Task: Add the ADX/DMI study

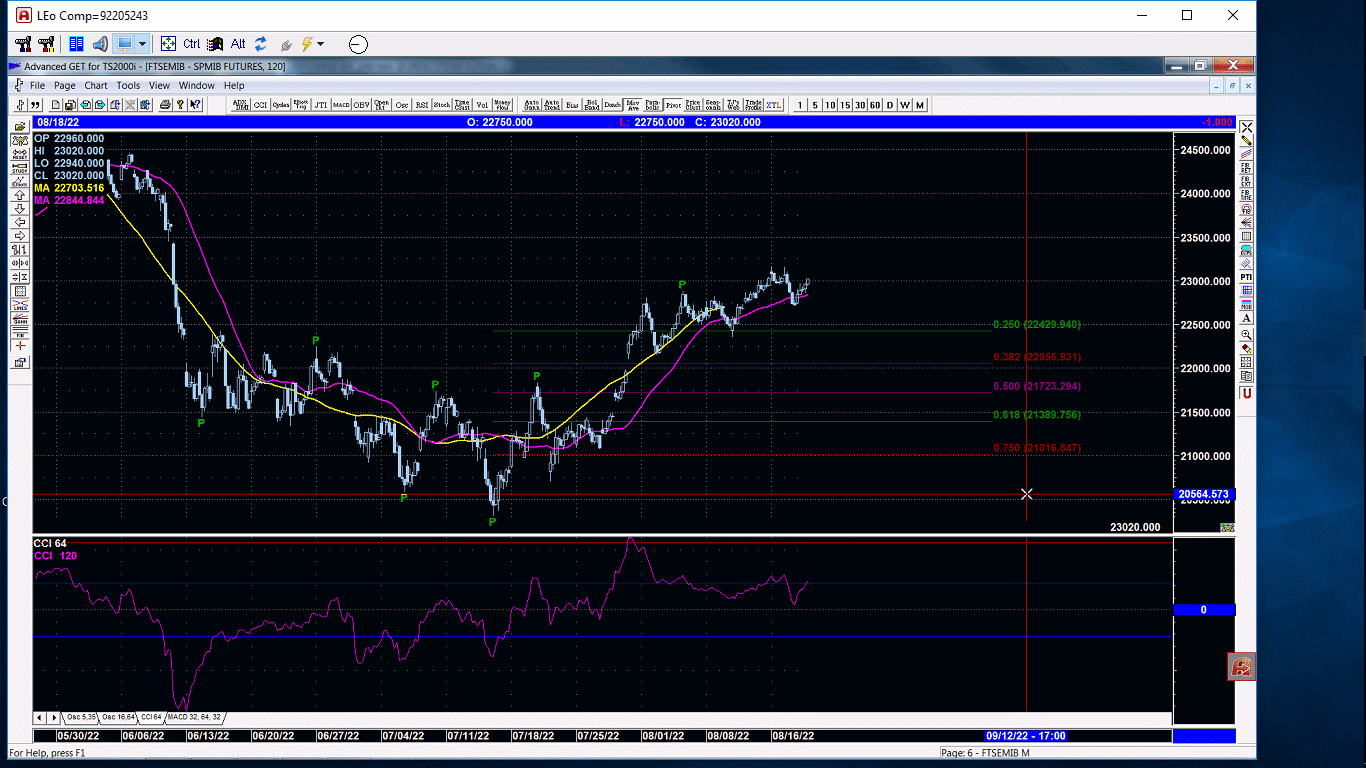Action: point(241,105)
